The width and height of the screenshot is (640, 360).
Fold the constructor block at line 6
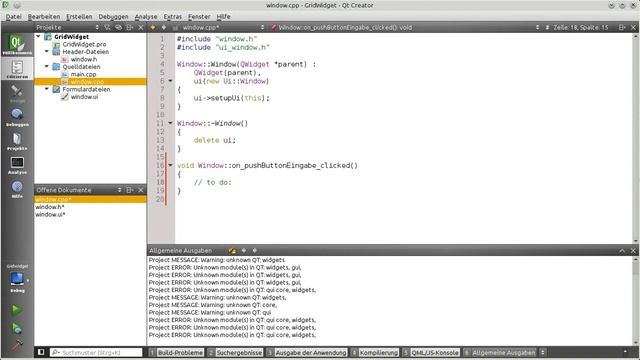click(170, 81)
